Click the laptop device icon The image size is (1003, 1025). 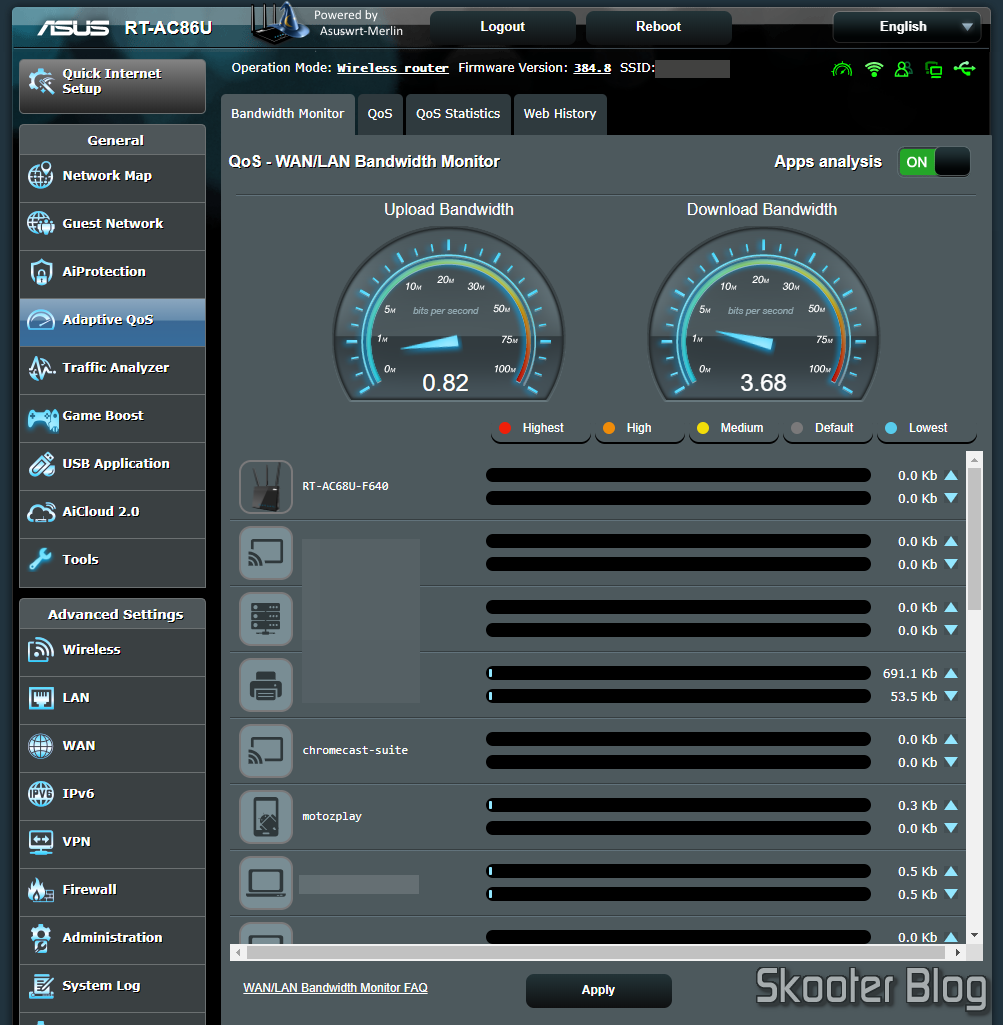[265, 883]
